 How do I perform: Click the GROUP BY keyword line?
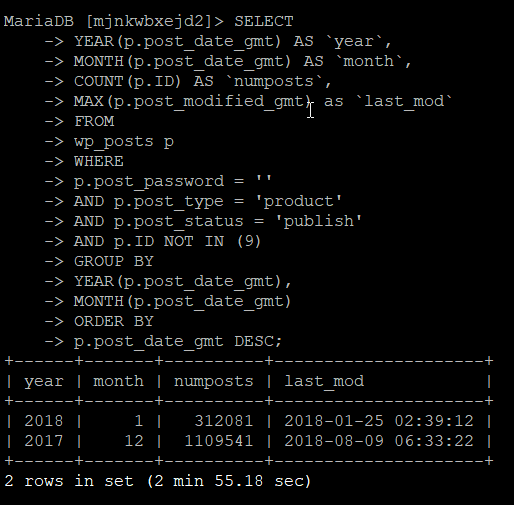point(114,262)
